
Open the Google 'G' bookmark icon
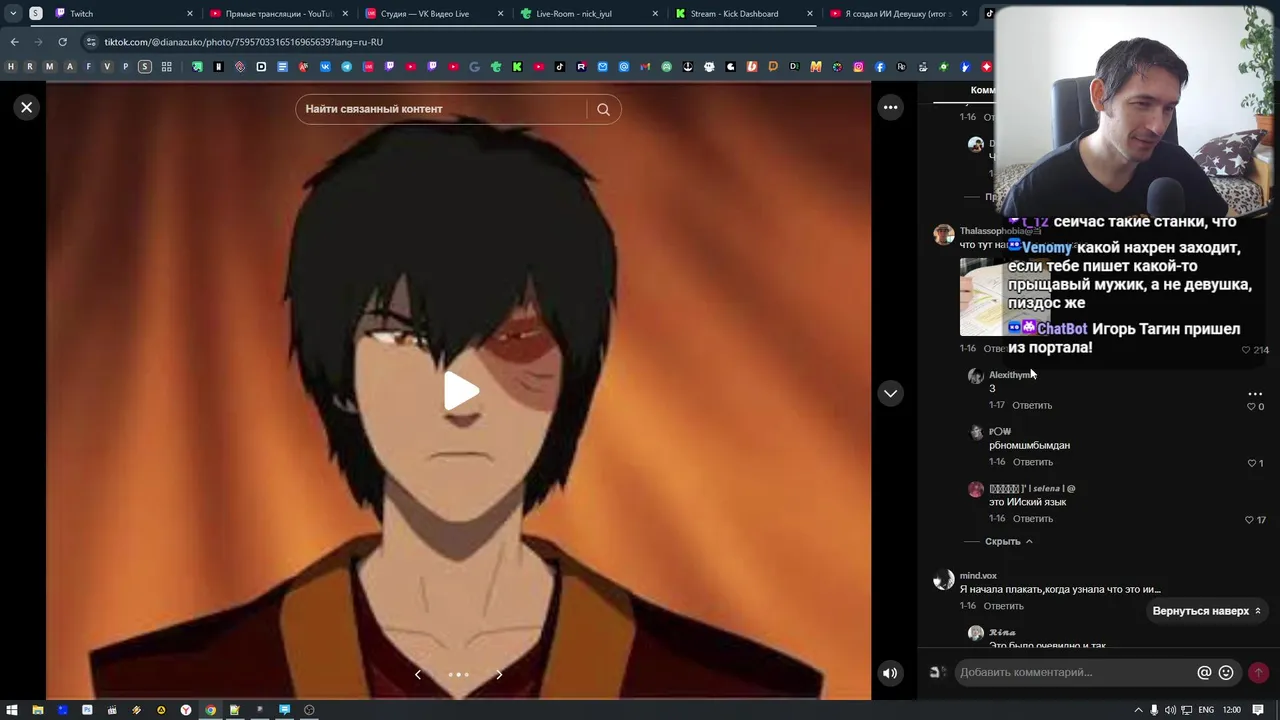click(474, 67)
